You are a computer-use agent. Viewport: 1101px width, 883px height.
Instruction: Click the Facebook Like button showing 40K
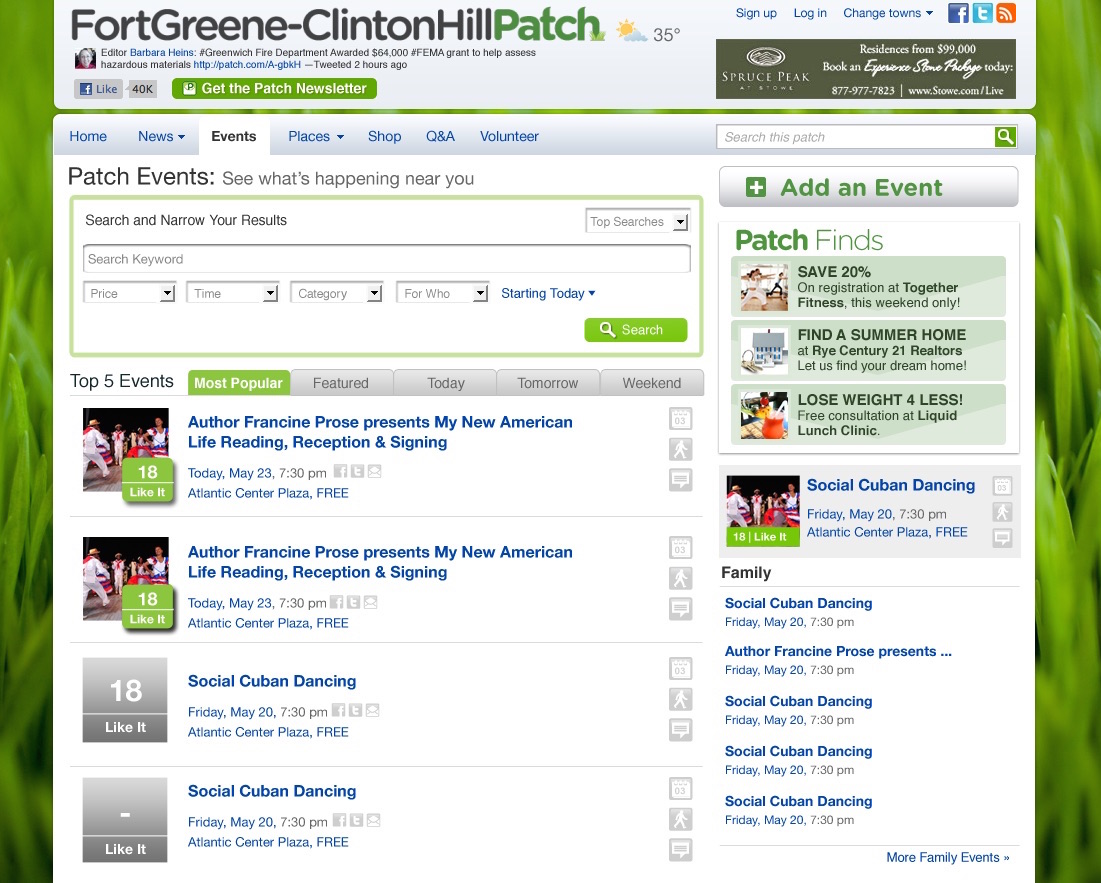tap(99, 89)
